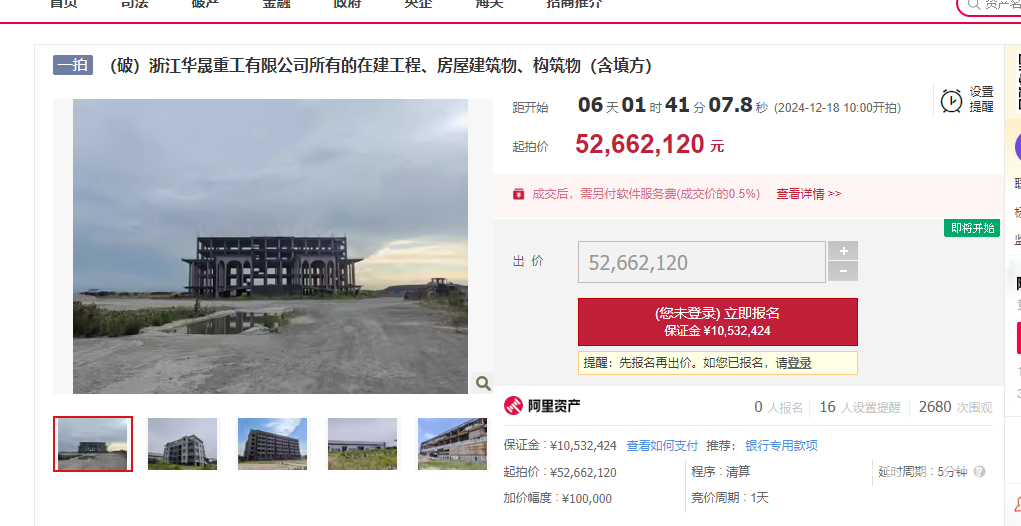
Task: Click the magnifier zoom icon on photo
Action: [x=483, y=383]
